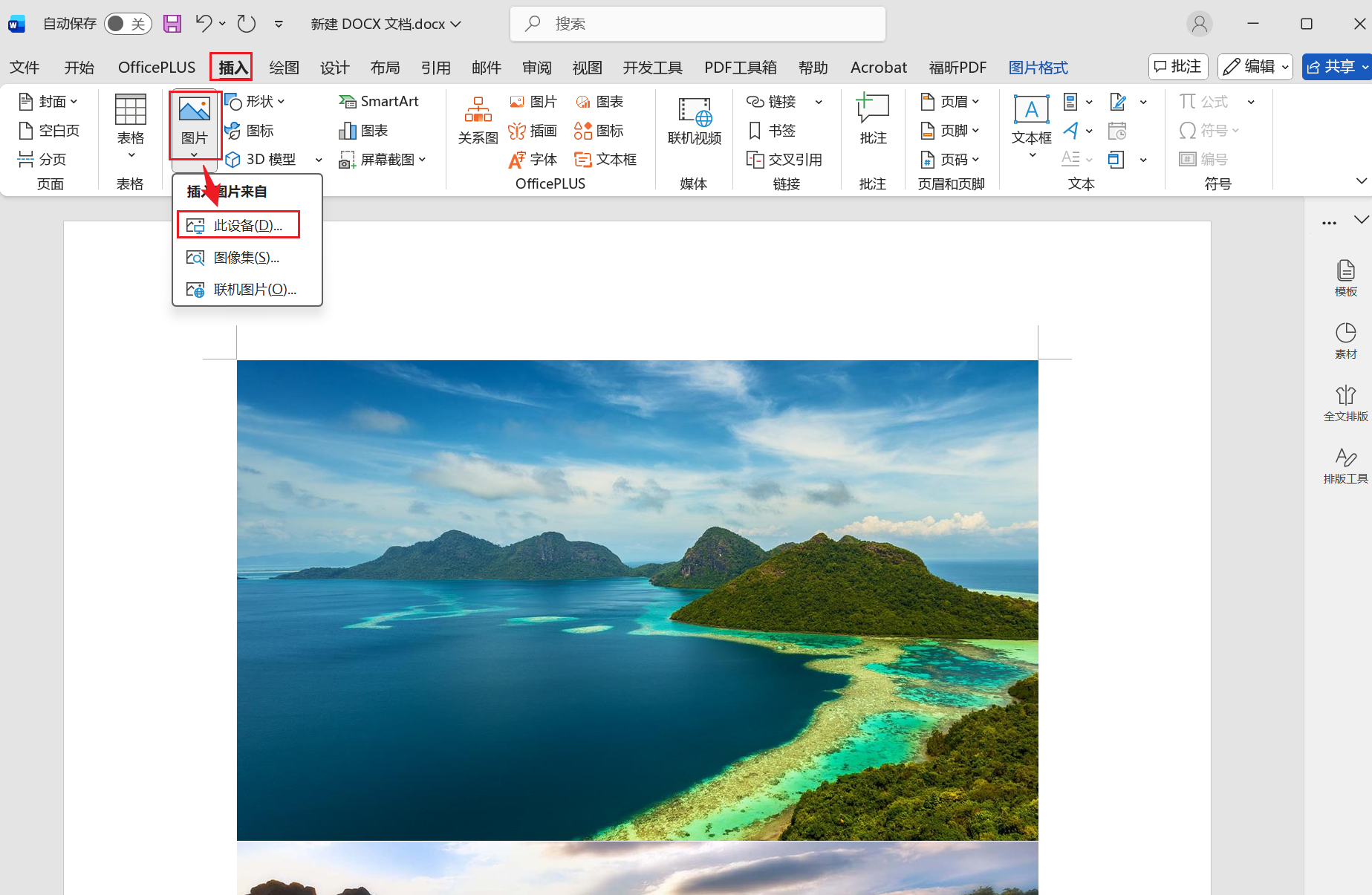
Task: Open the 插画 illustration tool
Action: tap(533, 130)
